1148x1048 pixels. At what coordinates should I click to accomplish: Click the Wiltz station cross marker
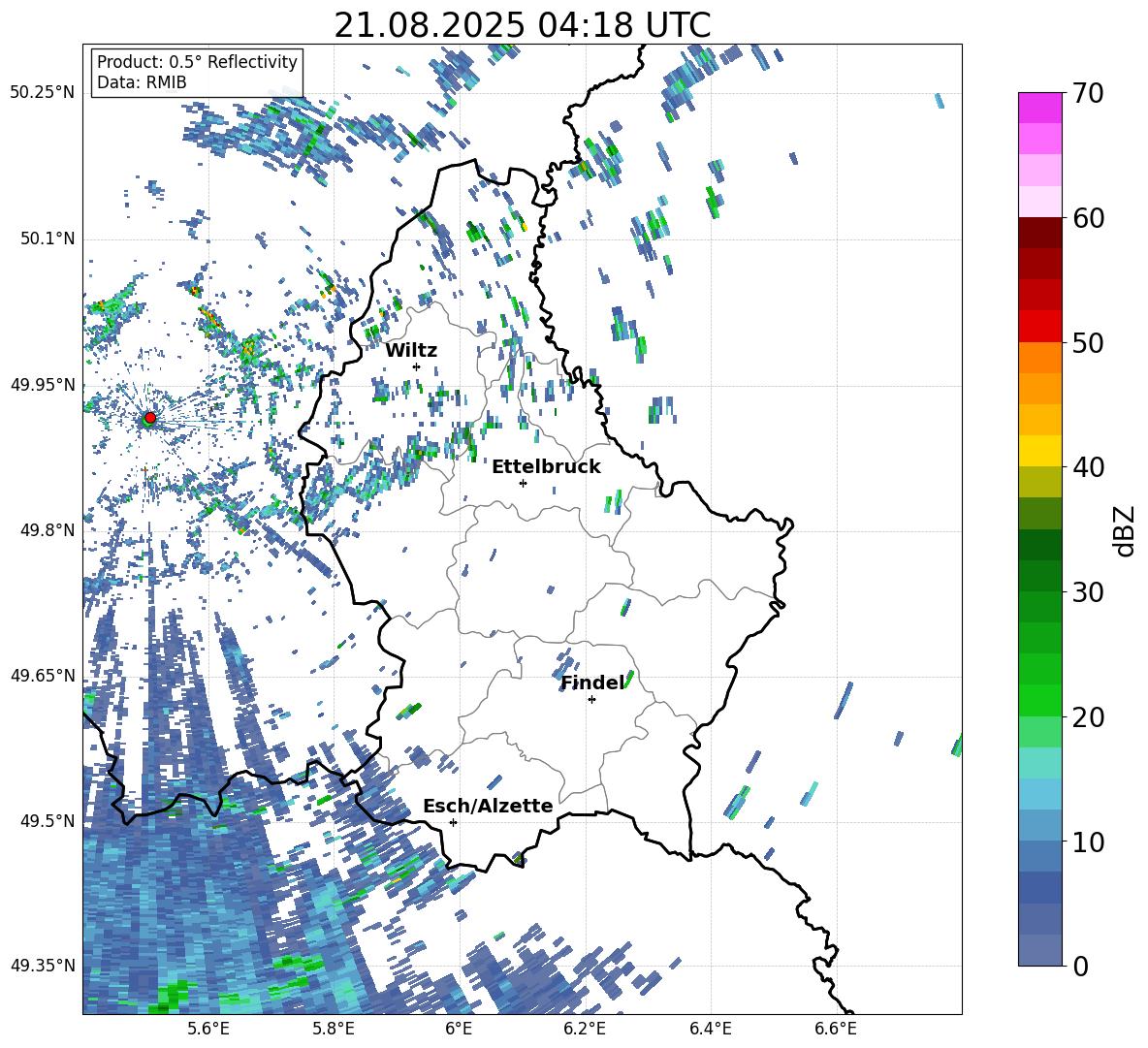coord(417,366)
